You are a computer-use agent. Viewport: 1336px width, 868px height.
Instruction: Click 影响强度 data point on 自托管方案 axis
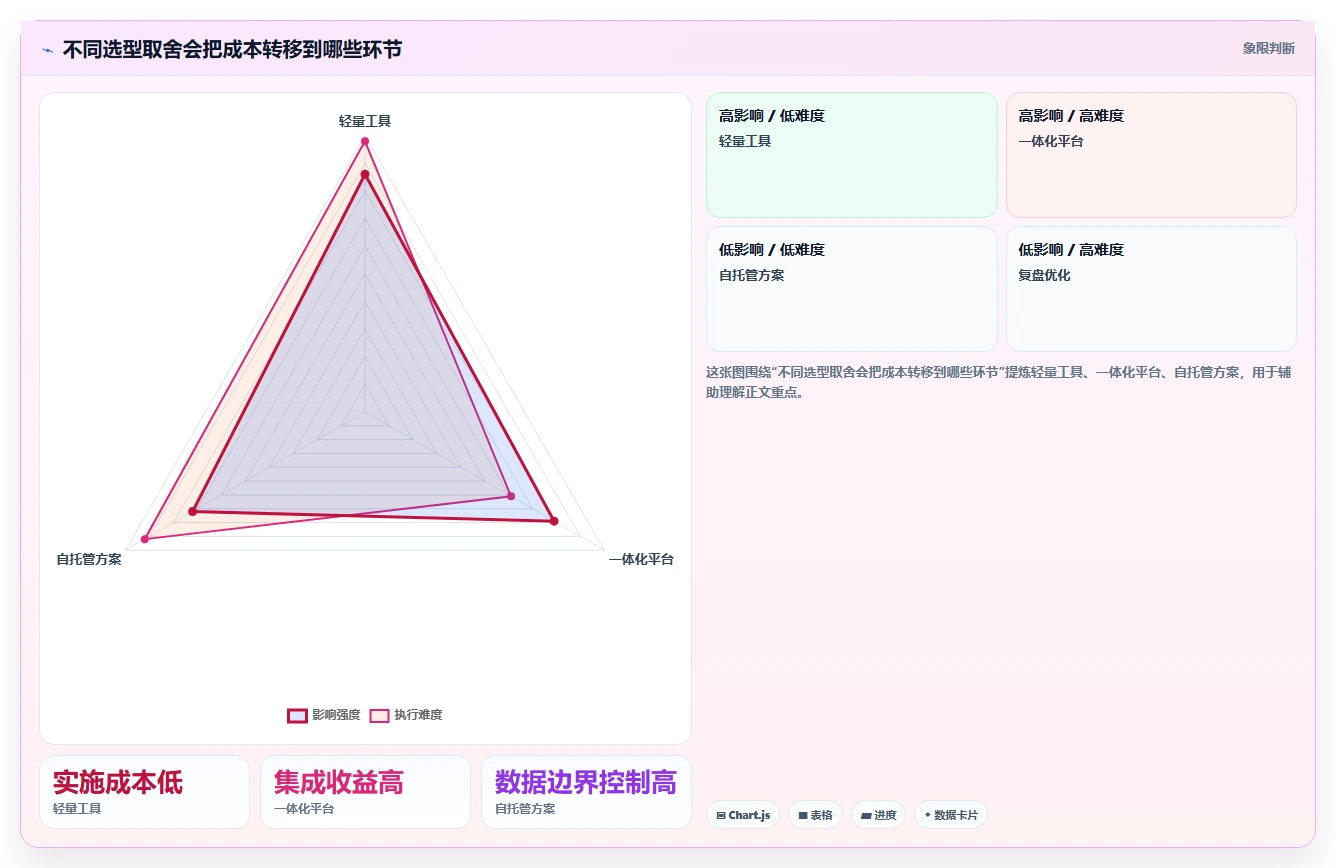(193, 512)
